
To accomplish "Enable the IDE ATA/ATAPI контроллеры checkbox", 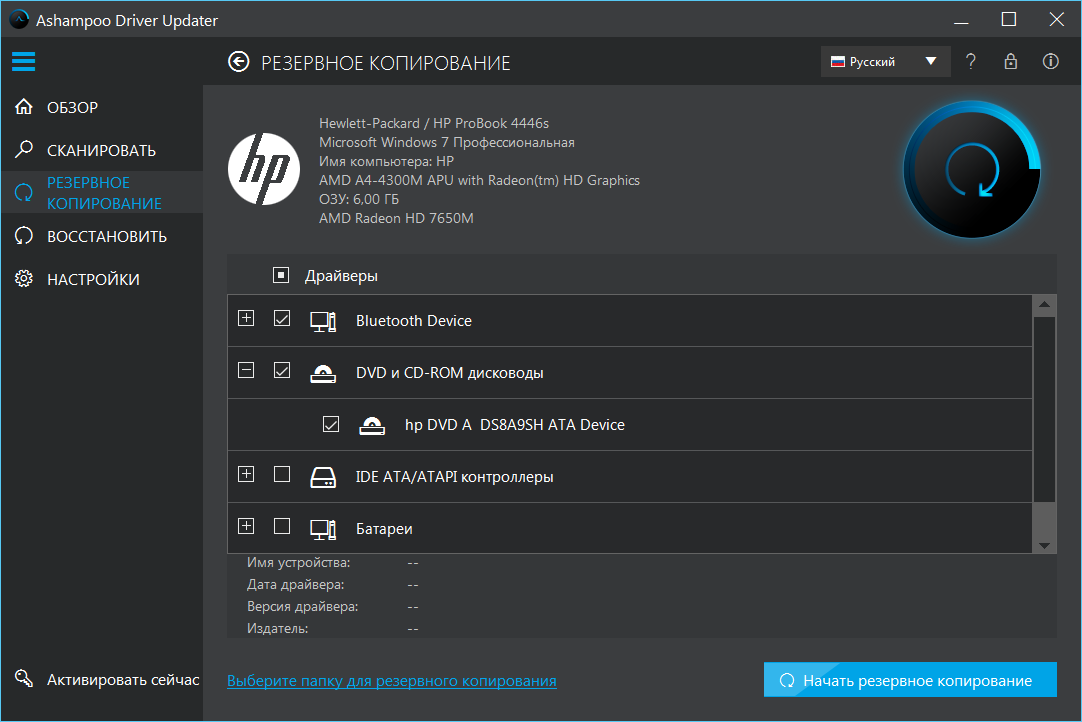I will 282,475.
